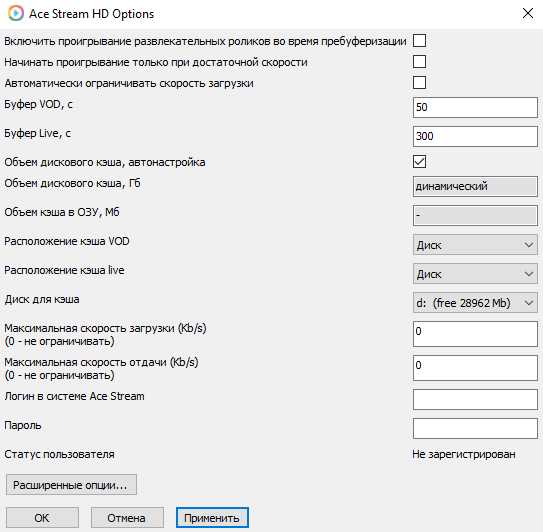Expand the live cache location dropdown
The width and height of the screenshot is (543, 532).
pos(475,274)
